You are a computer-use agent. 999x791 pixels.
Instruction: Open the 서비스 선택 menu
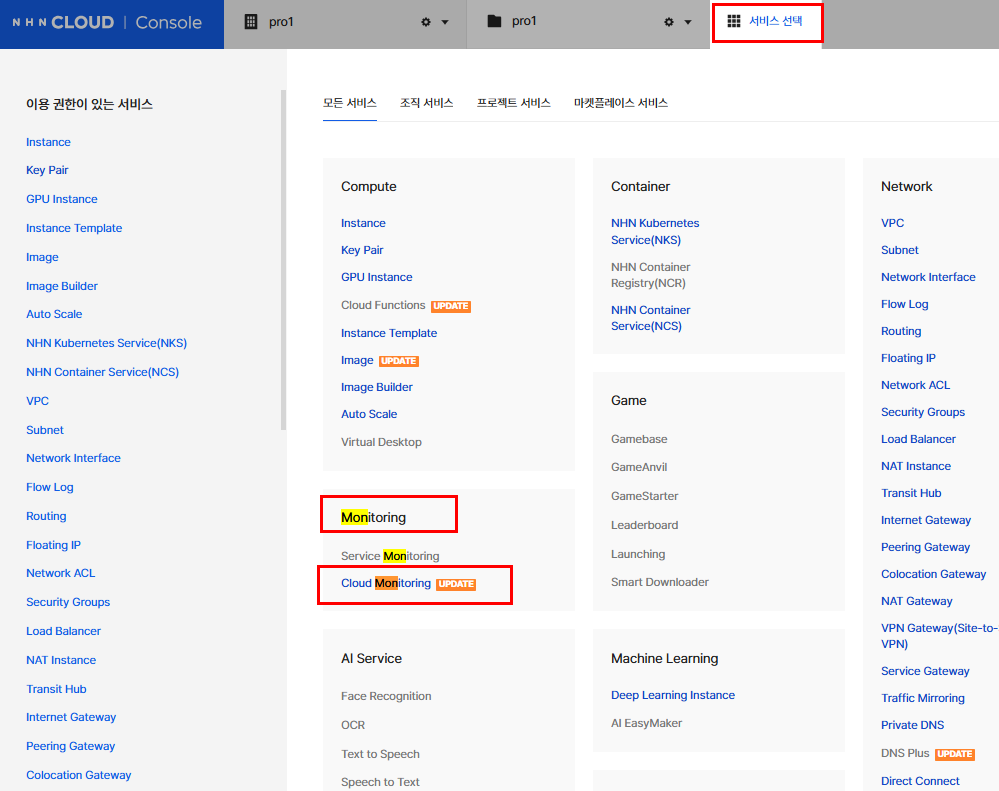[767, 22]
